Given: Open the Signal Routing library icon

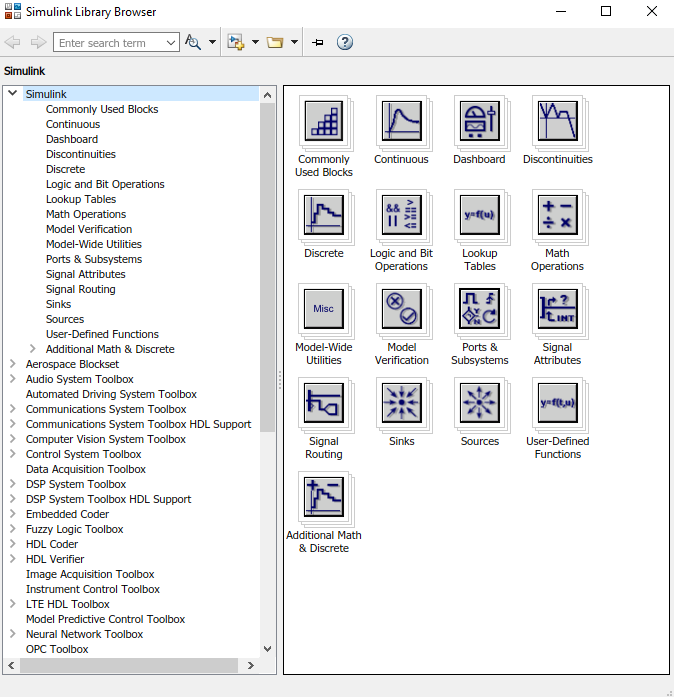Looking at the screenshot, I should click(324, 403).
